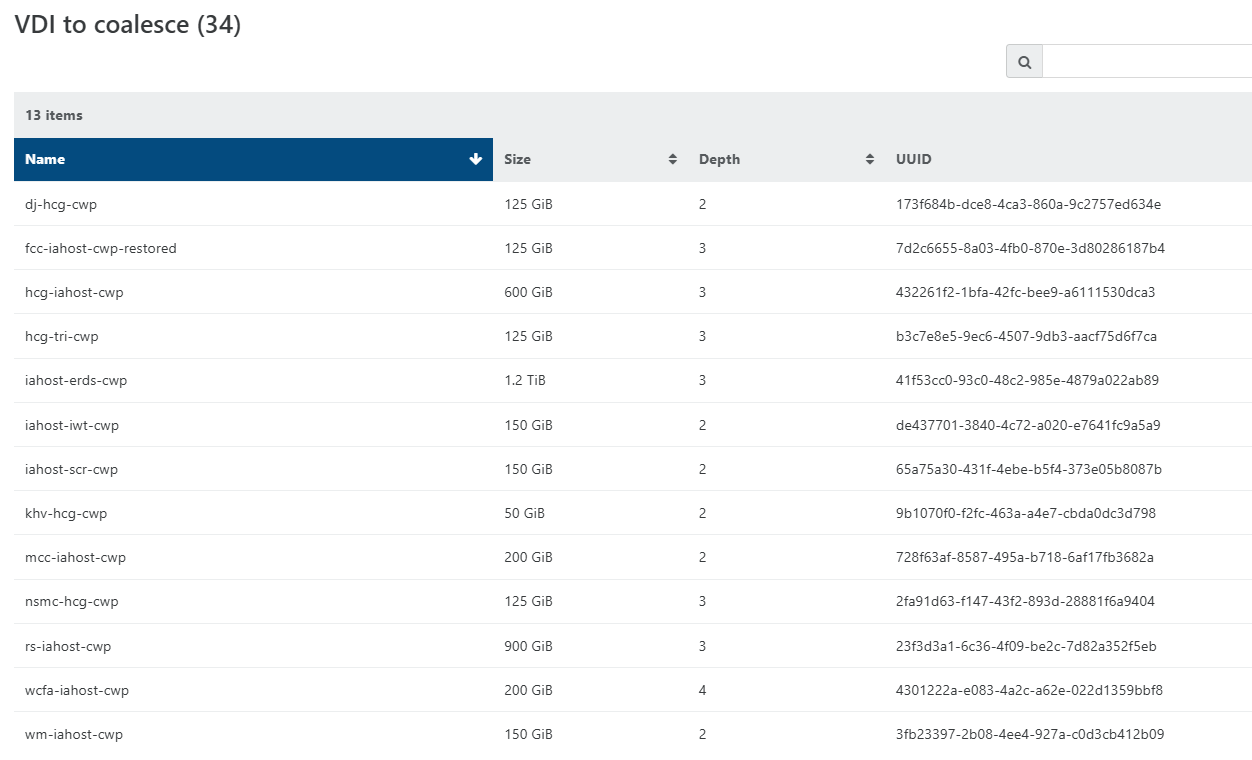Viewport: 1252px width, 760px height.
Task: Click UUID 3fb23397-2b08-4ee4-927a-c0d3cb412b09
Action: (1030, 734)
